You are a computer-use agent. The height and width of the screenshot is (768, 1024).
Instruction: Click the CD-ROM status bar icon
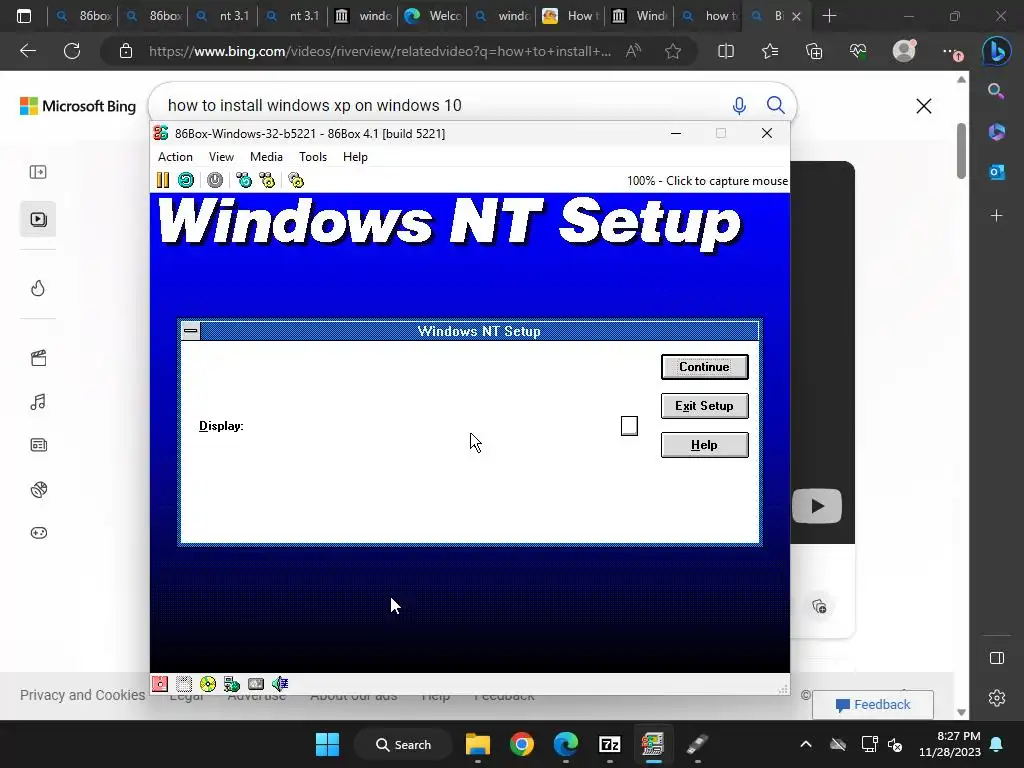(x=208, y=684)
